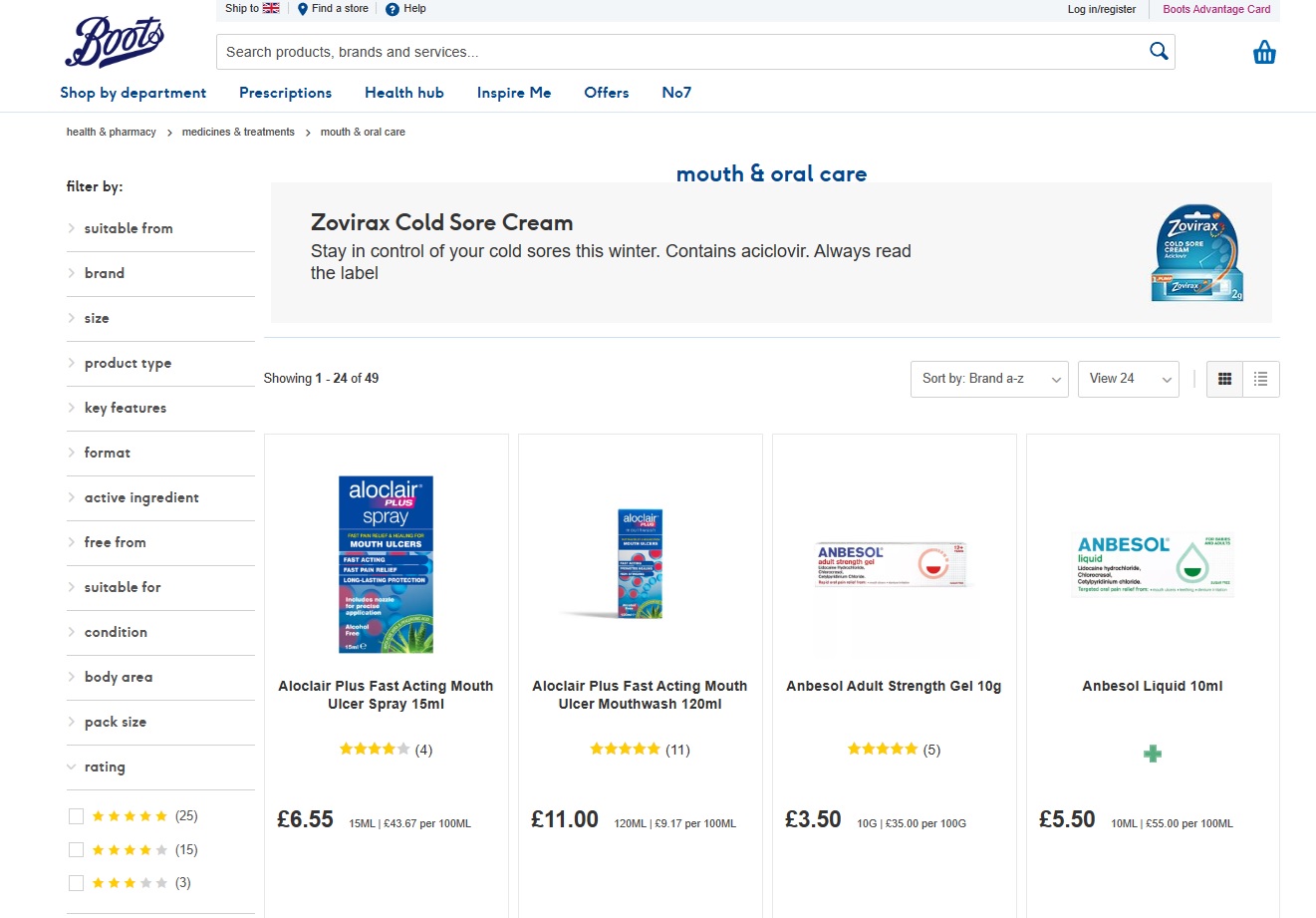The image size is (1316, 918).
Task: Expand the brand filter
Action: 105,273
